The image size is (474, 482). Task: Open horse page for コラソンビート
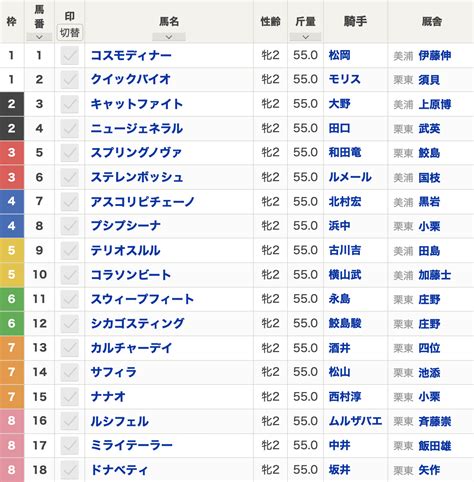click(131, 275)
